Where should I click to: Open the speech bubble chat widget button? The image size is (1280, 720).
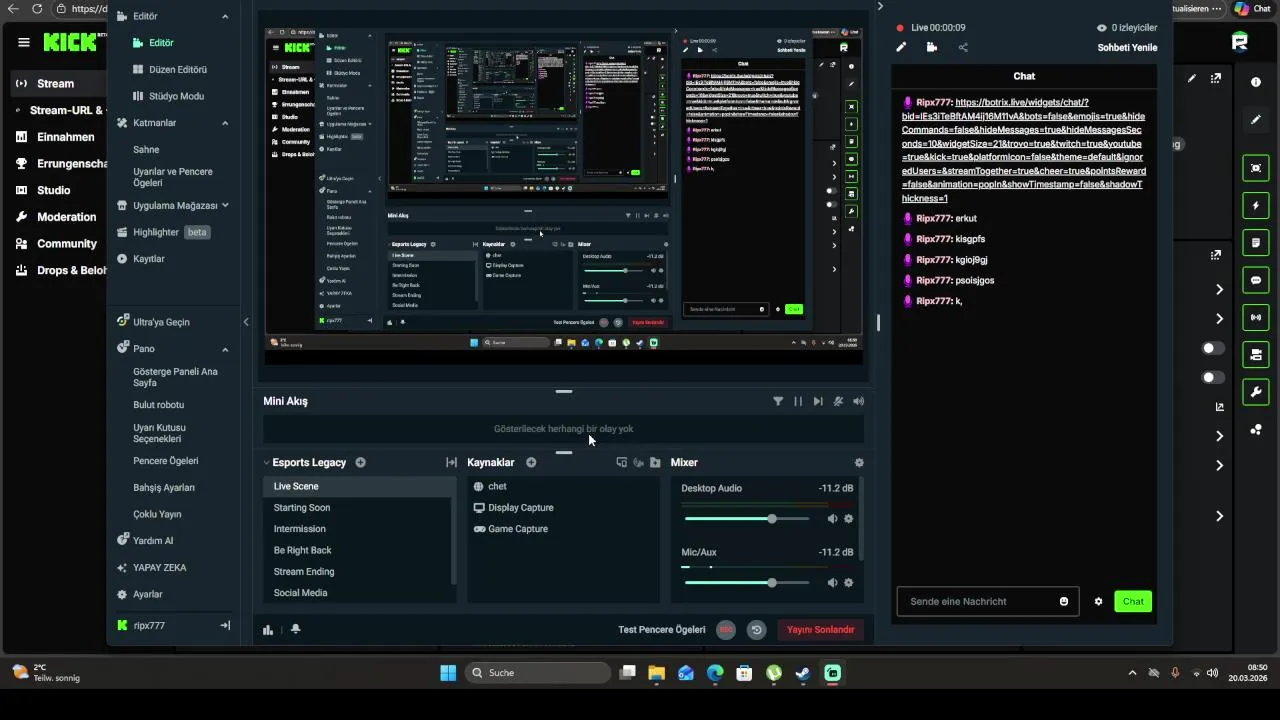1256,280
